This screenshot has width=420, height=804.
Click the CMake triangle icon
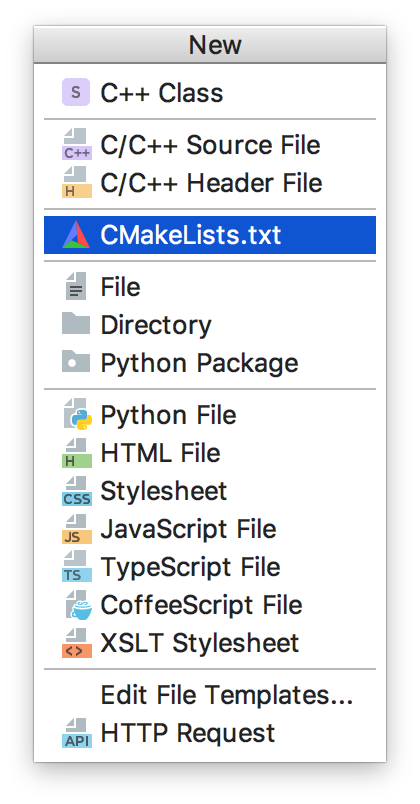click(76, 235)
